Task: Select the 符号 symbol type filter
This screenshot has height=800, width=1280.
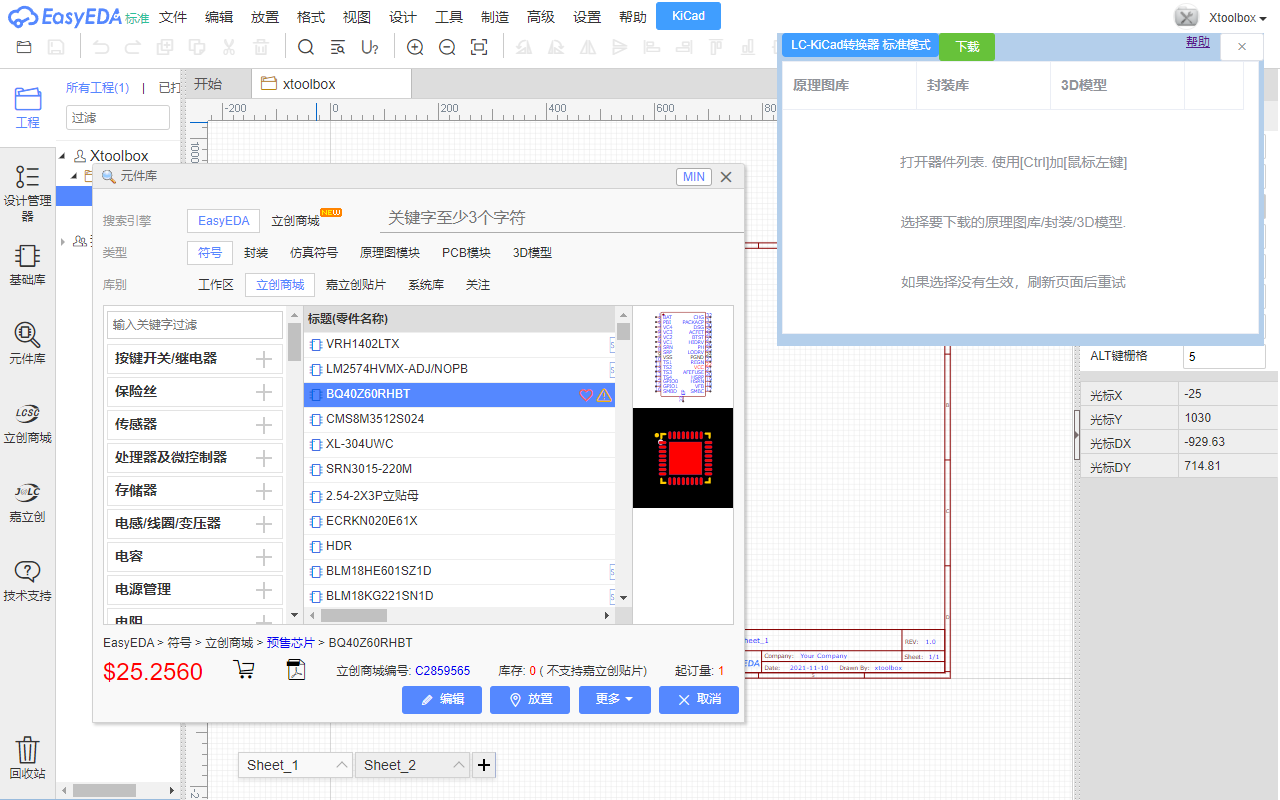Action: click(x=210, y=253)
